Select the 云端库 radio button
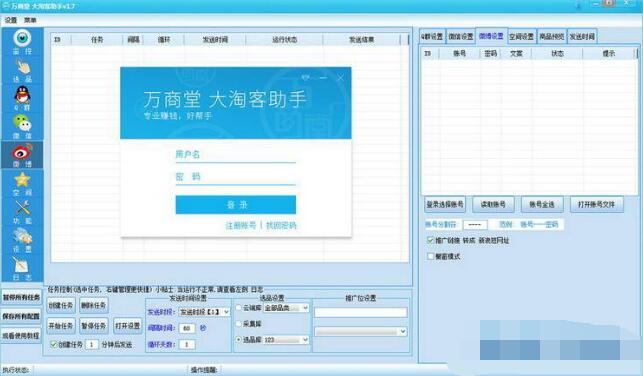The image size is (643, 376). click(239, 308)
